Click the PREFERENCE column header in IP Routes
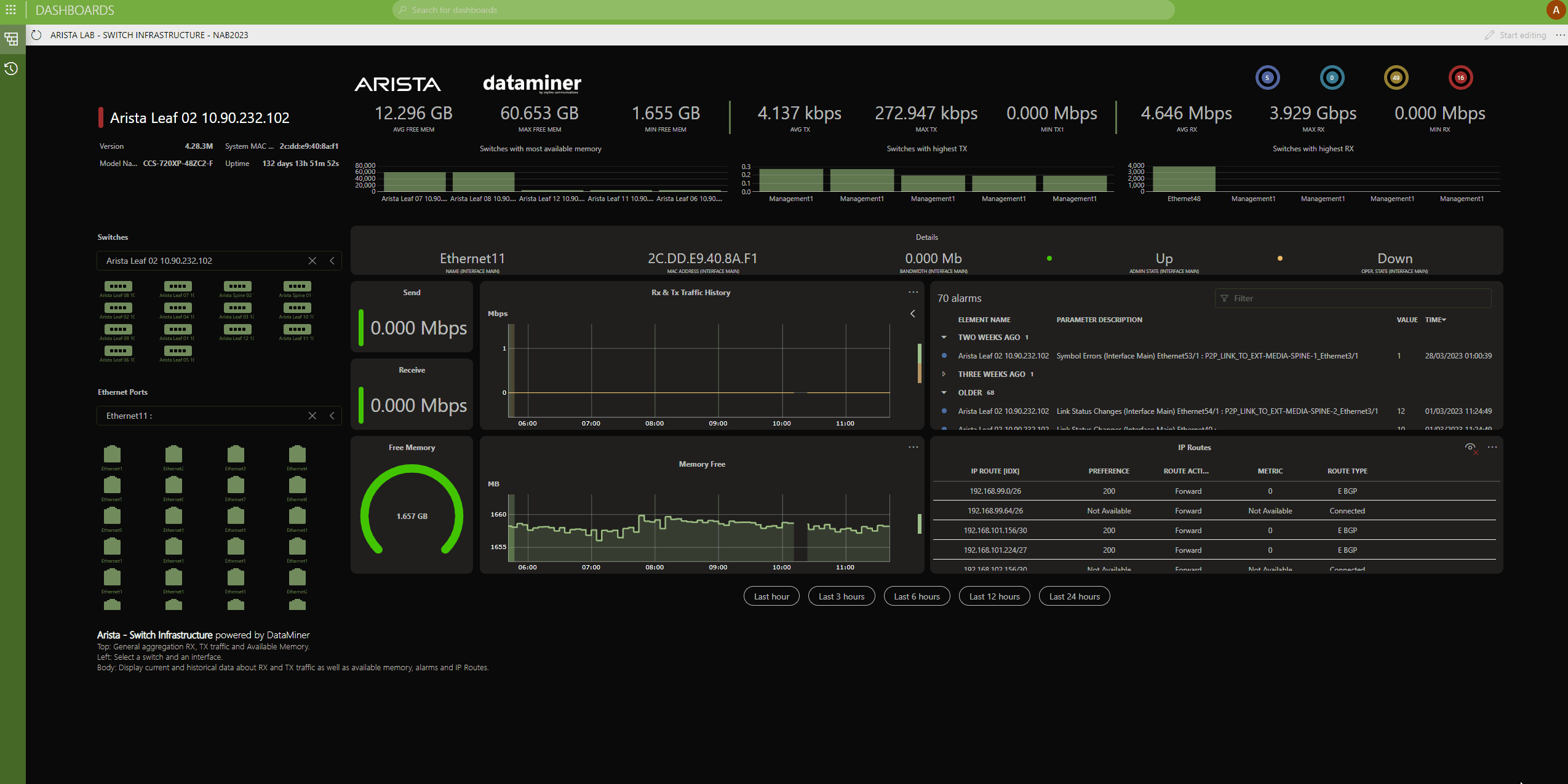This screenshot has height=784, width=1568. pos(1108,471)
